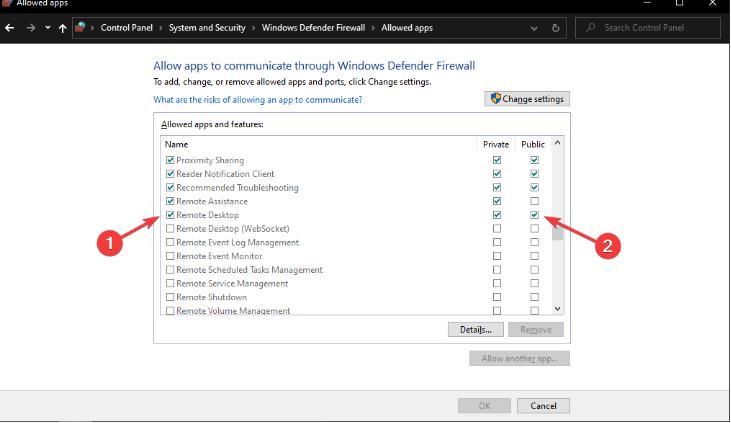Toggle Public checkbox for Reader Notification Client
The width and height of the screenshot is (731, 423).
[x=534, y=173]
